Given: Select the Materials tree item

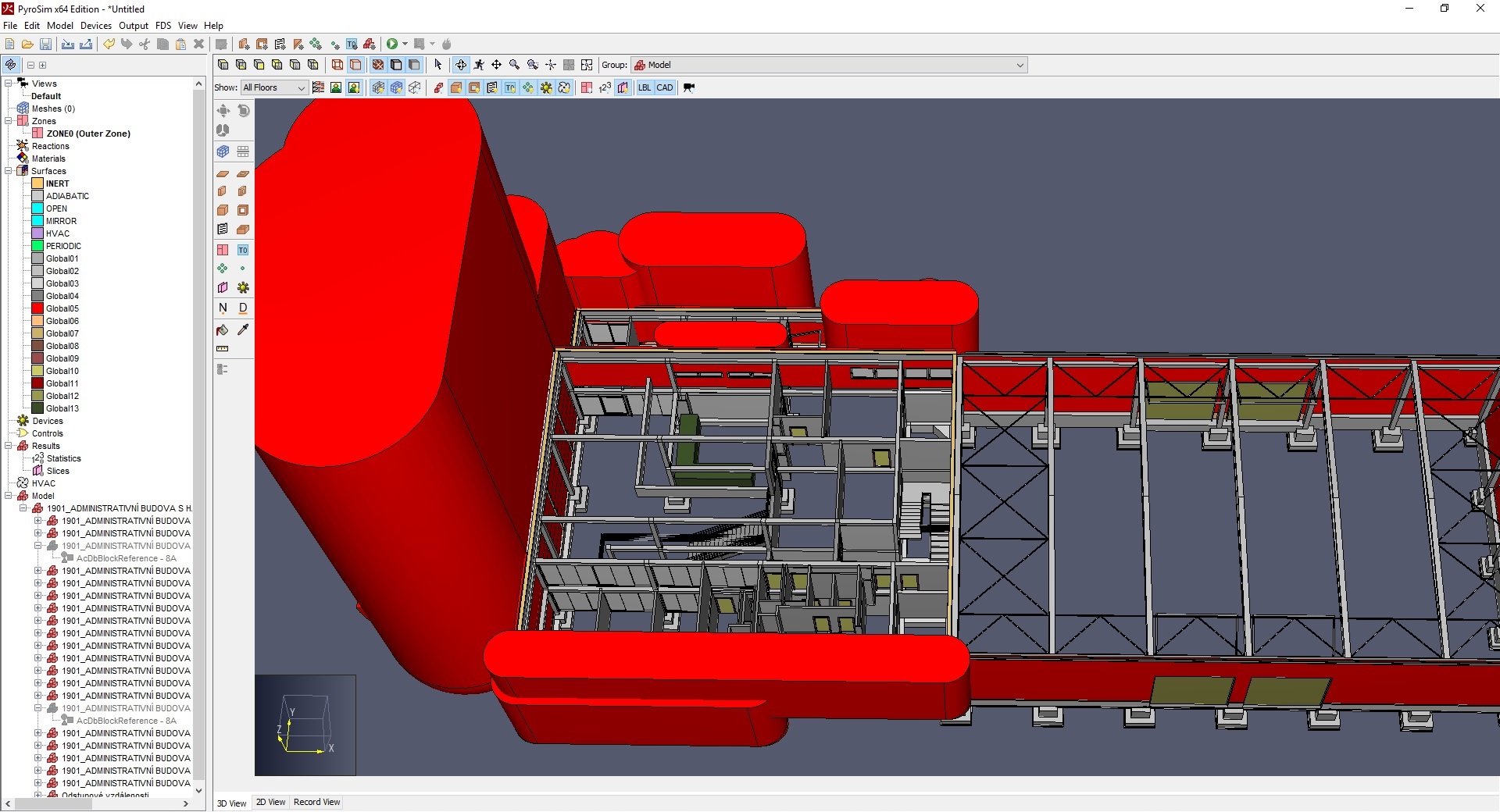Looking at the screenshot, I should tap(48, 158).
